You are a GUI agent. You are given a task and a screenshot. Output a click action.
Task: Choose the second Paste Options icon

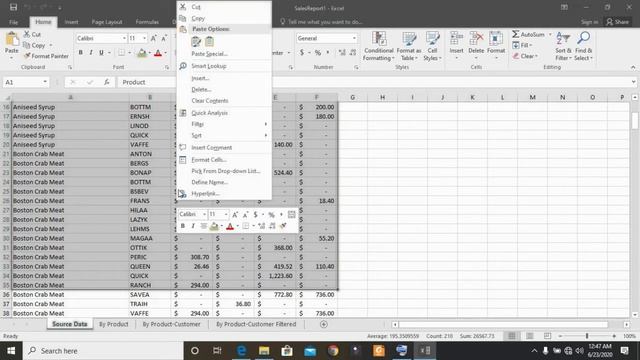pyautogui.click(x=209, y=42)
